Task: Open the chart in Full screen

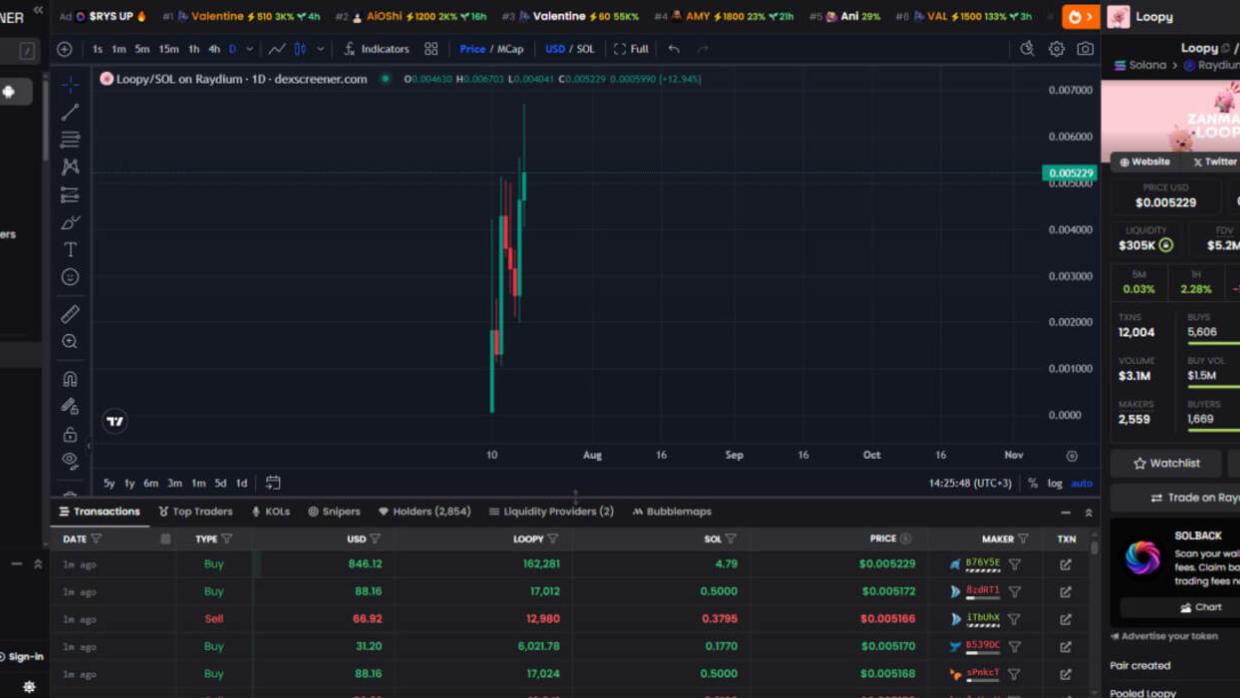Action: click(x=631, y=49)
